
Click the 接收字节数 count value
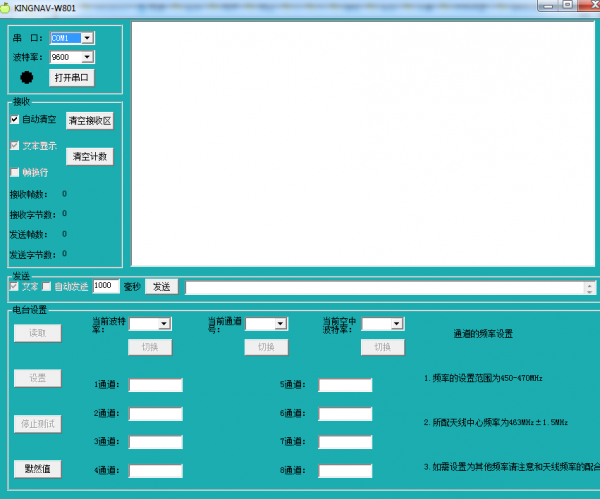coord(64,214)
